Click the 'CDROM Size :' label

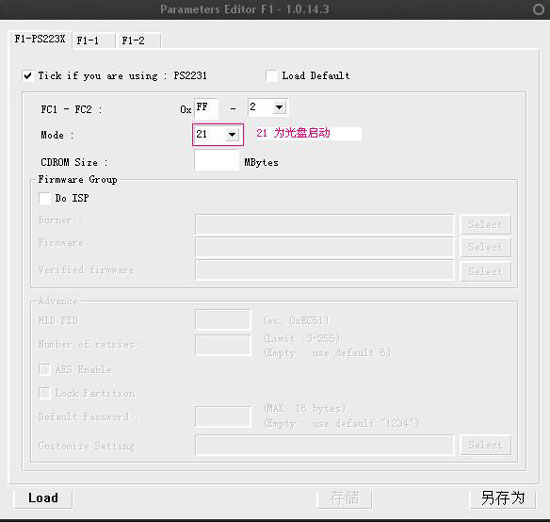tap(74, 162)
